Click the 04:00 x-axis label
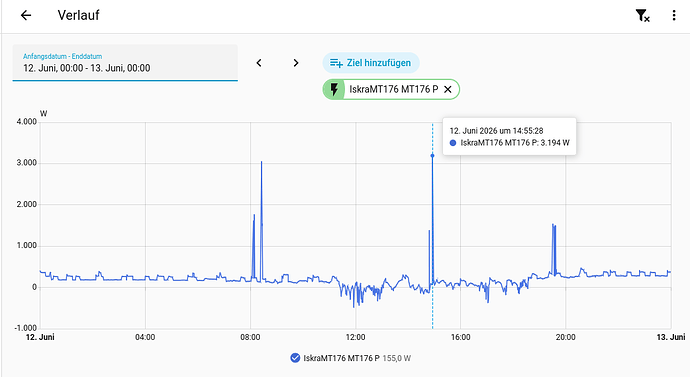Viewport: 690px width, 377px height. click(145, 337)
